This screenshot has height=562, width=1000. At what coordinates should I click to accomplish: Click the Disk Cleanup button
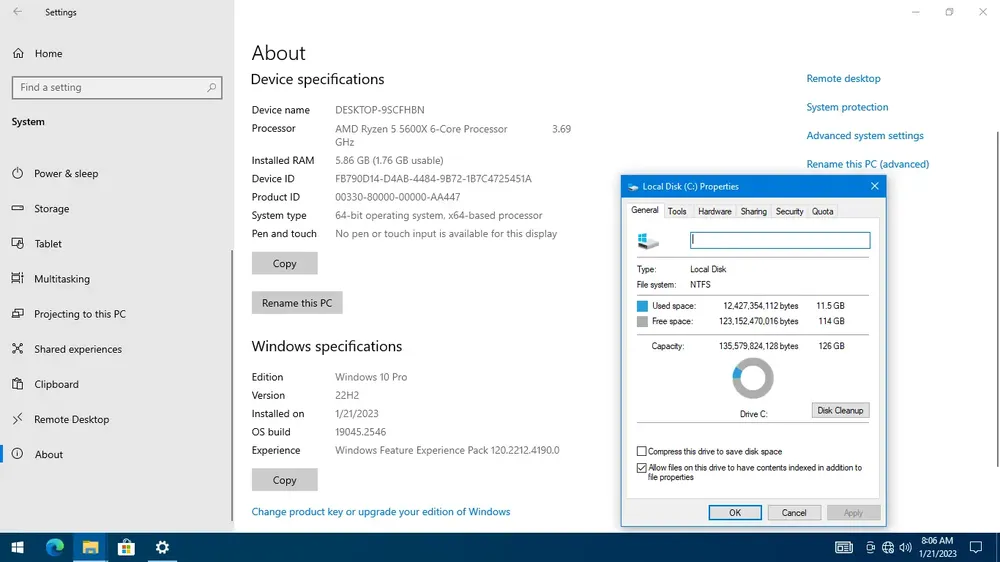[840, 410]
